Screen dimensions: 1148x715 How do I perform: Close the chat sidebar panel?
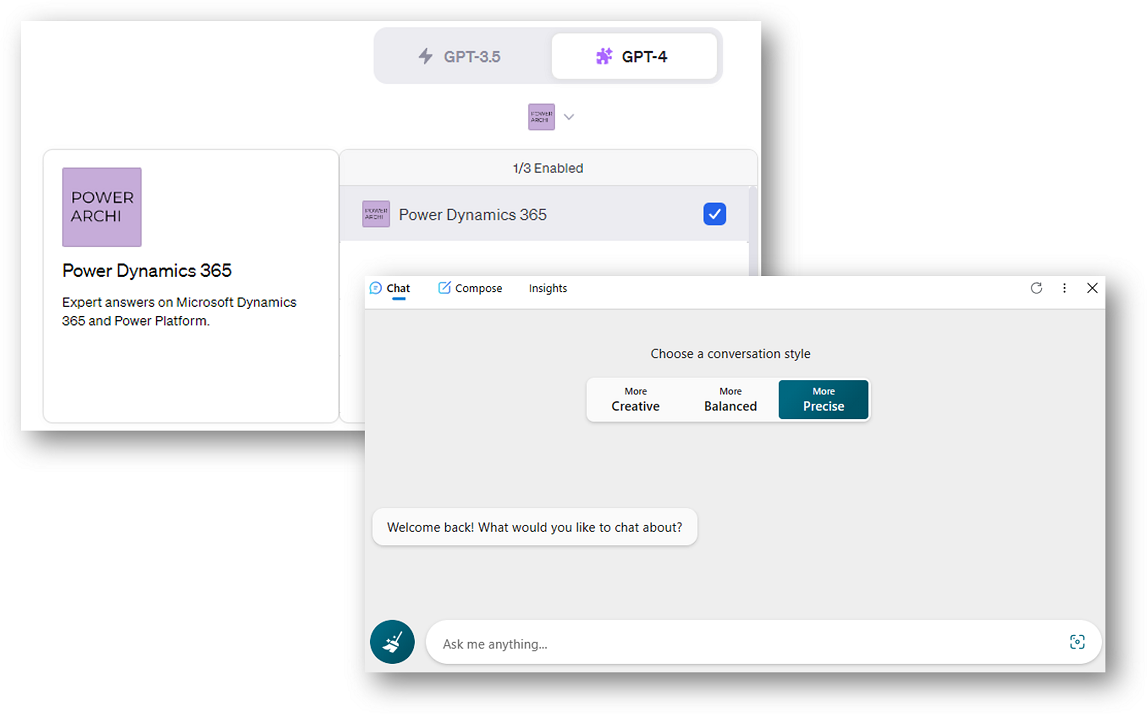pyautogui.click(x=1092, y=288)
